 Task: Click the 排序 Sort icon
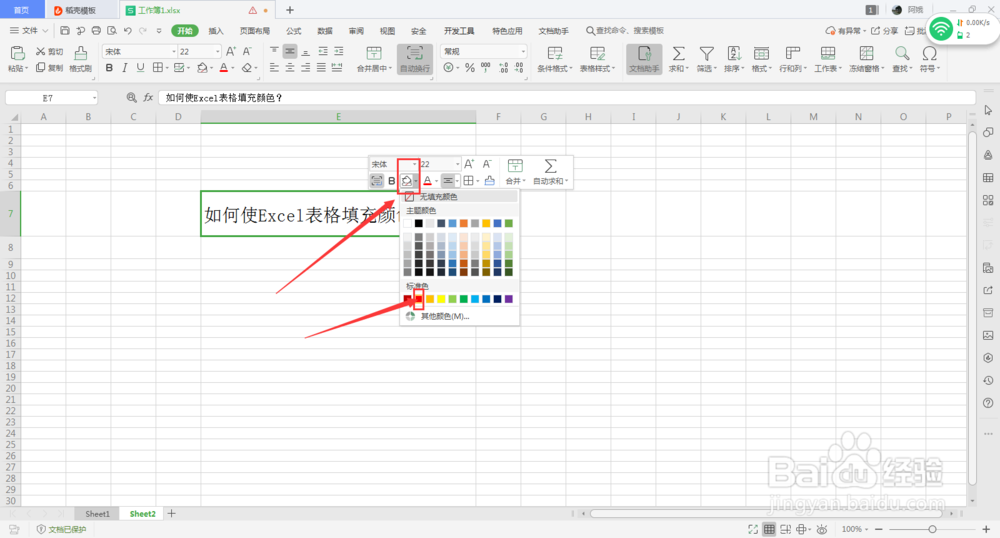(x=734, y=54)
